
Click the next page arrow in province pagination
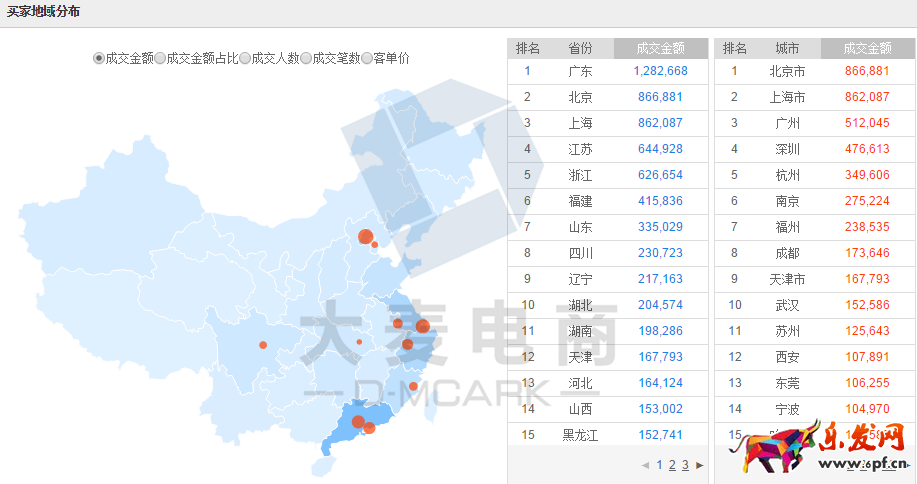pos(700,465)
